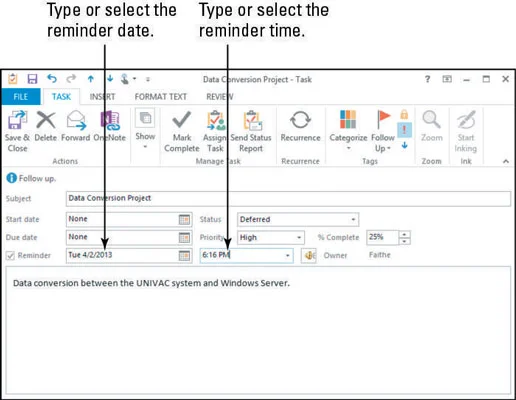The width and height of the screenshot is (516, 400).
Task: Open the Priority dropdown showing High
Action: [x=299, y=238]
